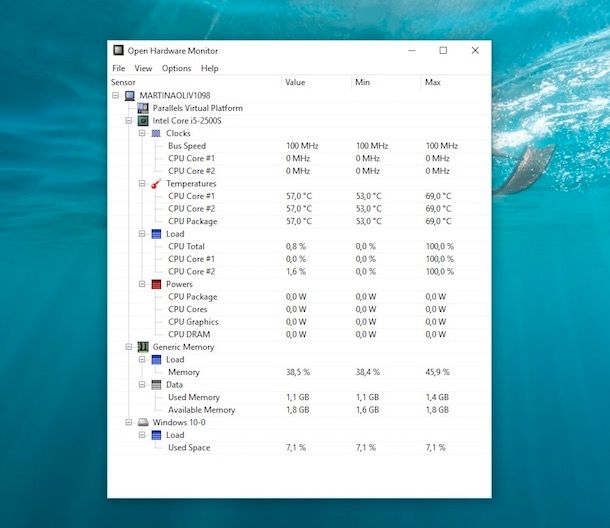Click the thermometer icon beside Temperatures
The width and height of the screenshot is (610, 528).
(x=156, y=184)
